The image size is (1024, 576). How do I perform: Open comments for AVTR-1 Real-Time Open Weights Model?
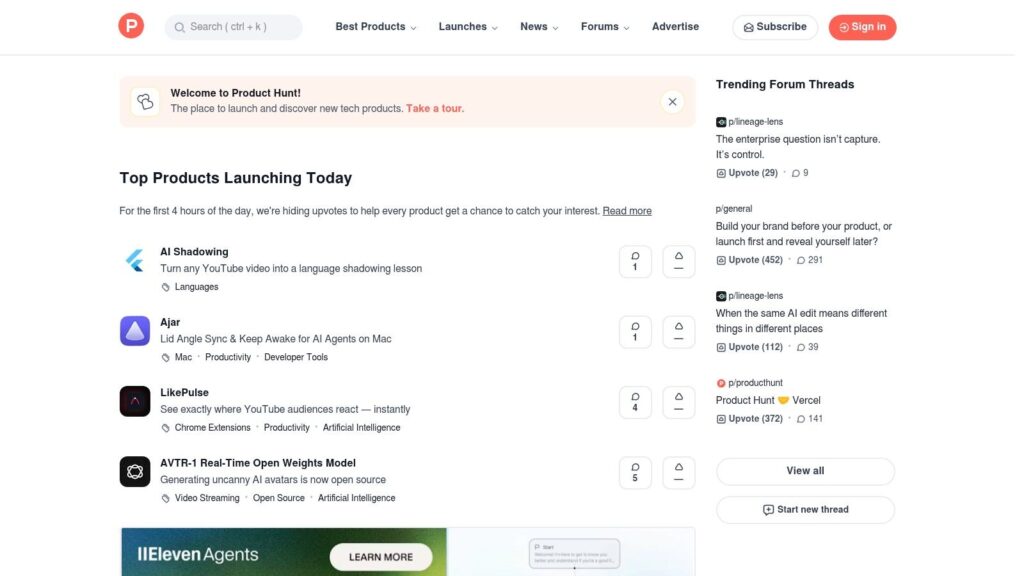(x=635, y=473)
